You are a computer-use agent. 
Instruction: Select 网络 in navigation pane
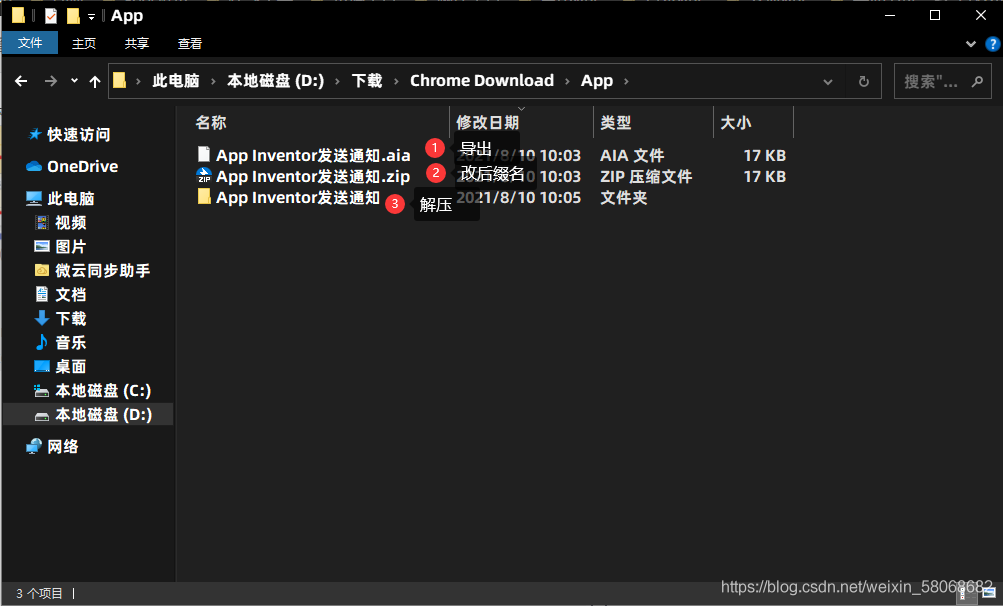point(63,447)
